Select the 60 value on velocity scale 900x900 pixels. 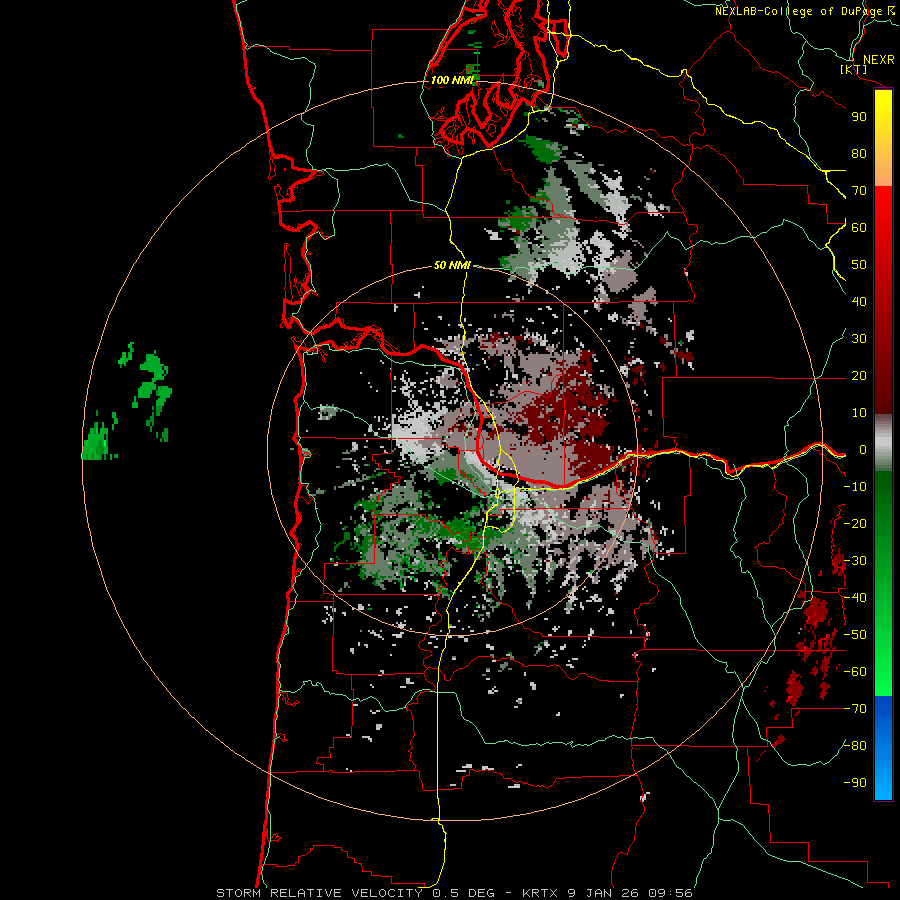[x=859, y=228]
